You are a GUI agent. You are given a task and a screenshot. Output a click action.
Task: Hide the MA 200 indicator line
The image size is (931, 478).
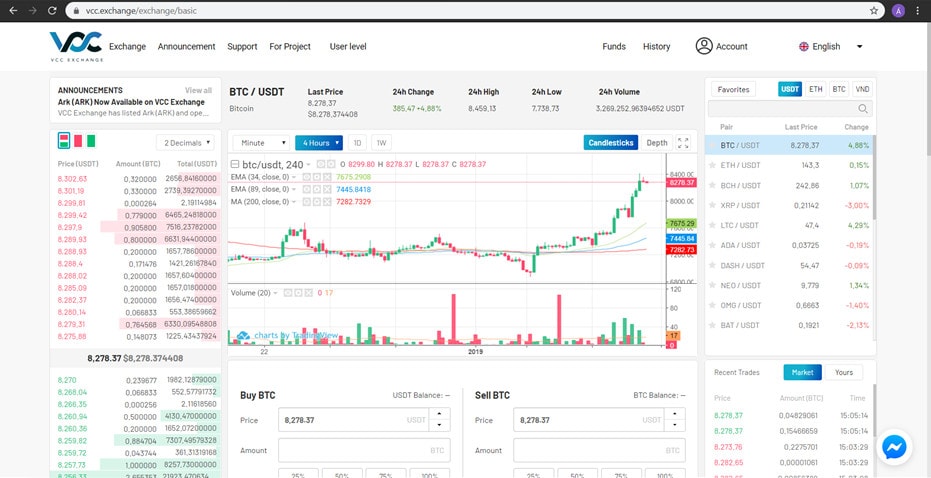(x=306, y=202)
